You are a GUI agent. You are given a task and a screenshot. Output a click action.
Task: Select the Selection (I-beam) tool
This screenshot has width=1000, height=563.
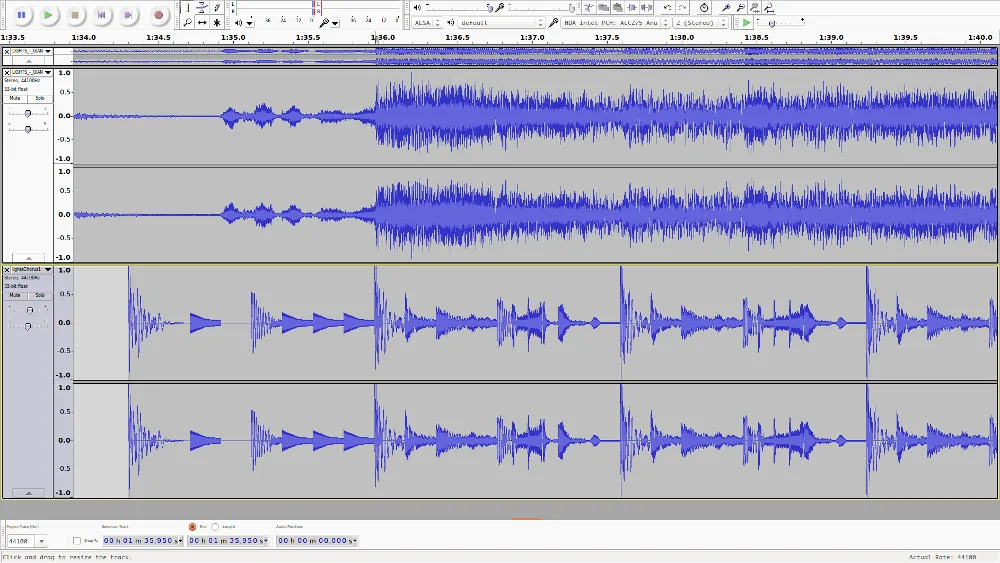pos(188,8)
